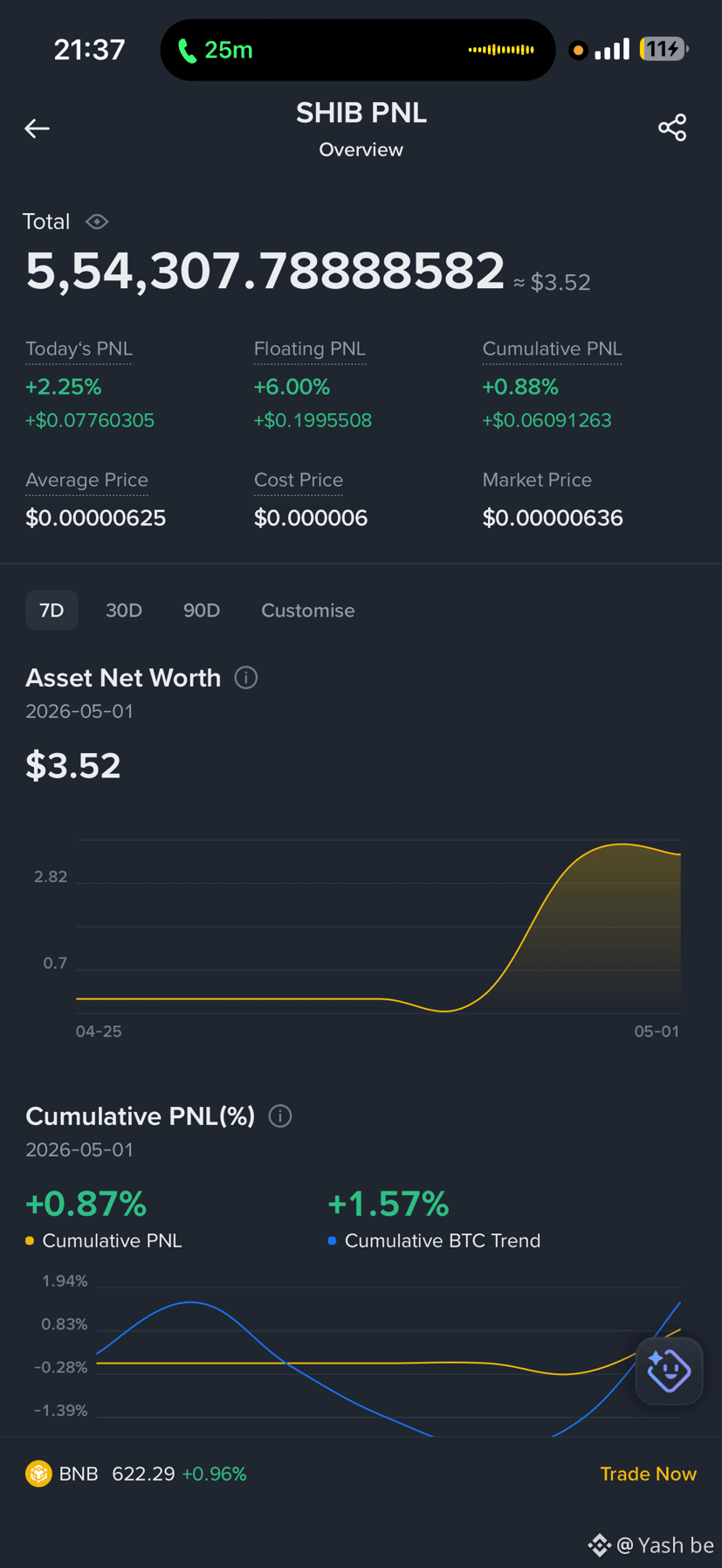Tap +$0.06091263 amount
Viewport: 722px width, 1568px height.
[547, 420]
